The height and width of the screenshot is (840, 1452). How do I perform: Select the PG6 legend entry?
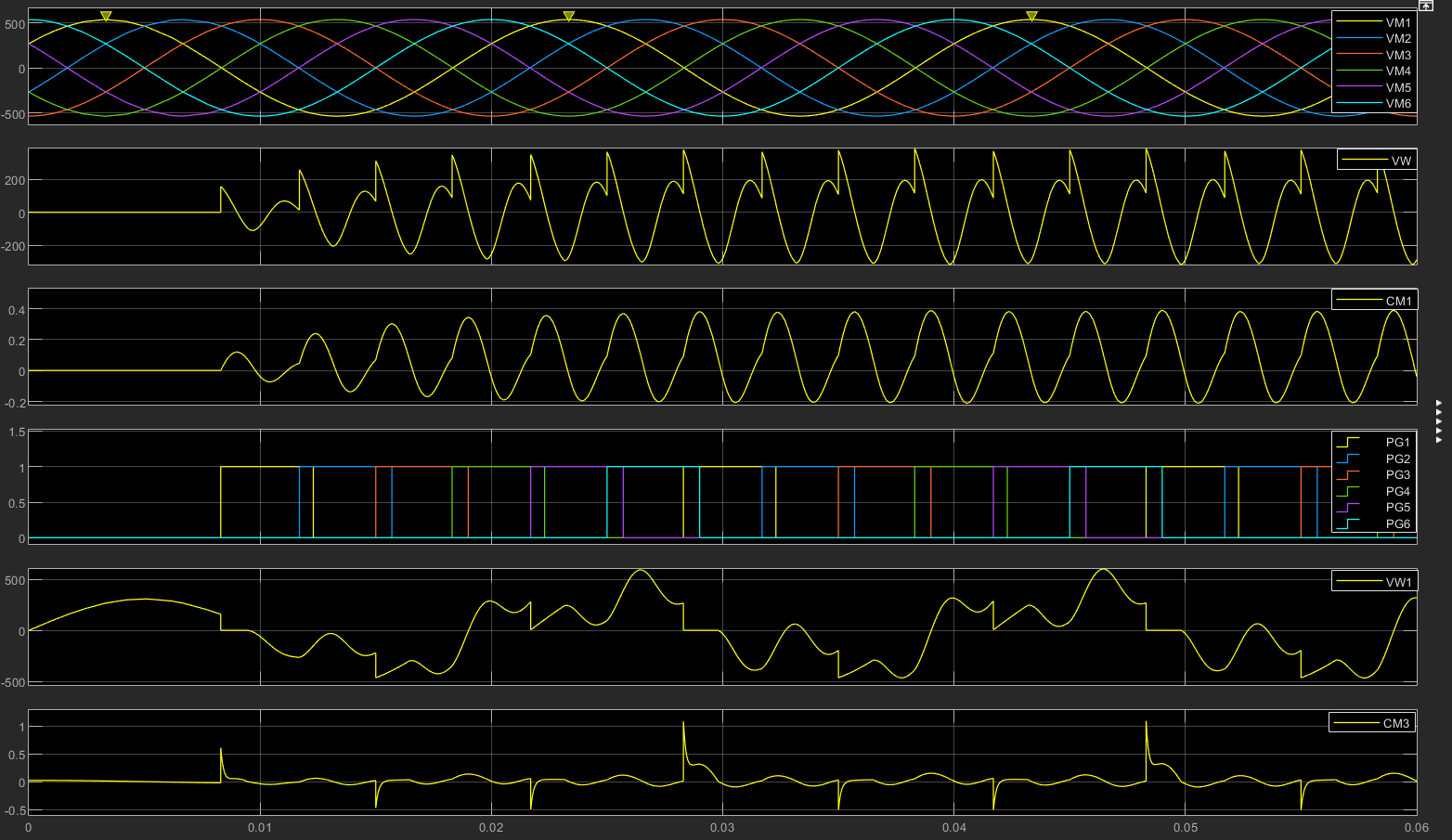coord(1374,523)
